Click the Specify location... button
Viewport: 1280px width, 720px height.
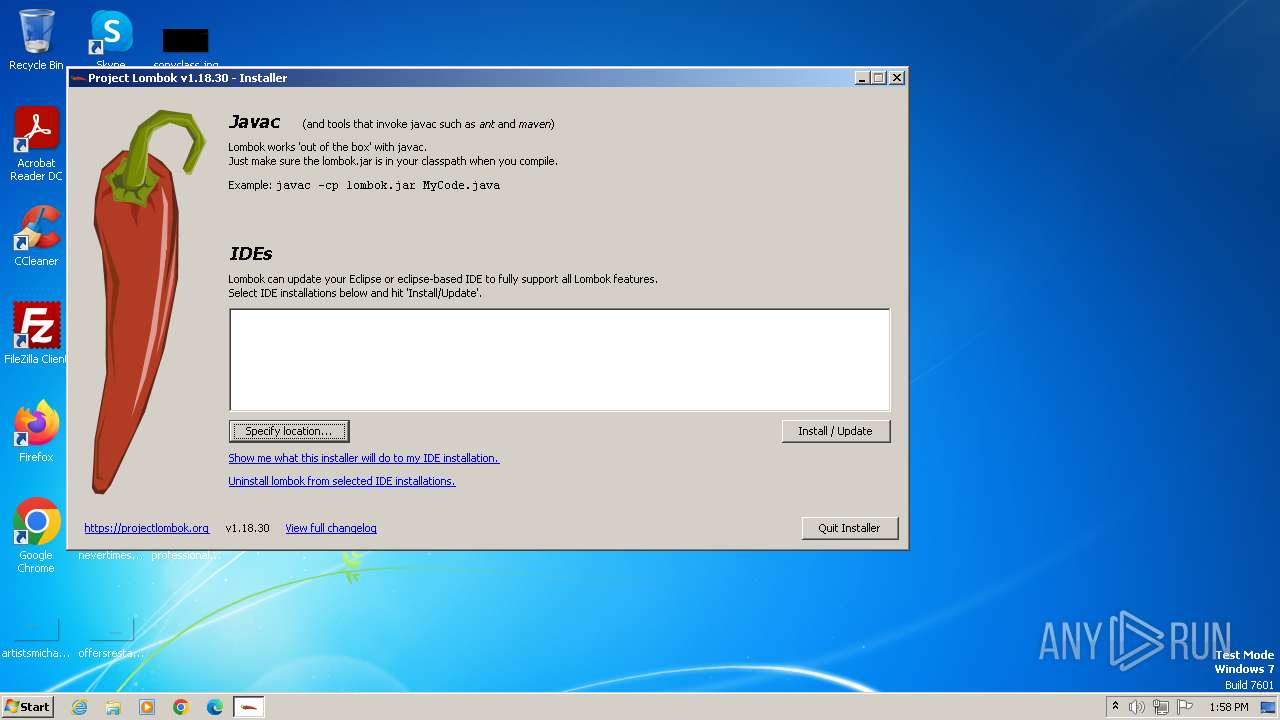point(289,431)
